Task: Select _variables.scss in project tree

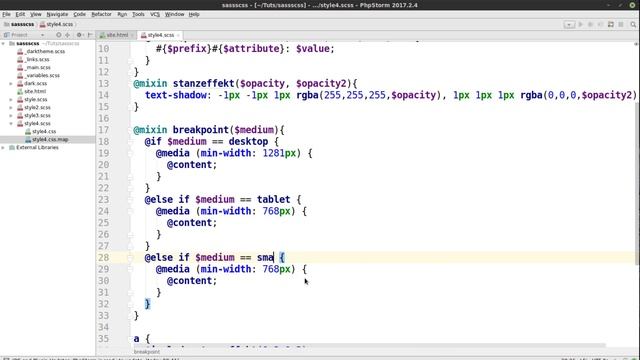Action: [x=42, y=76]
